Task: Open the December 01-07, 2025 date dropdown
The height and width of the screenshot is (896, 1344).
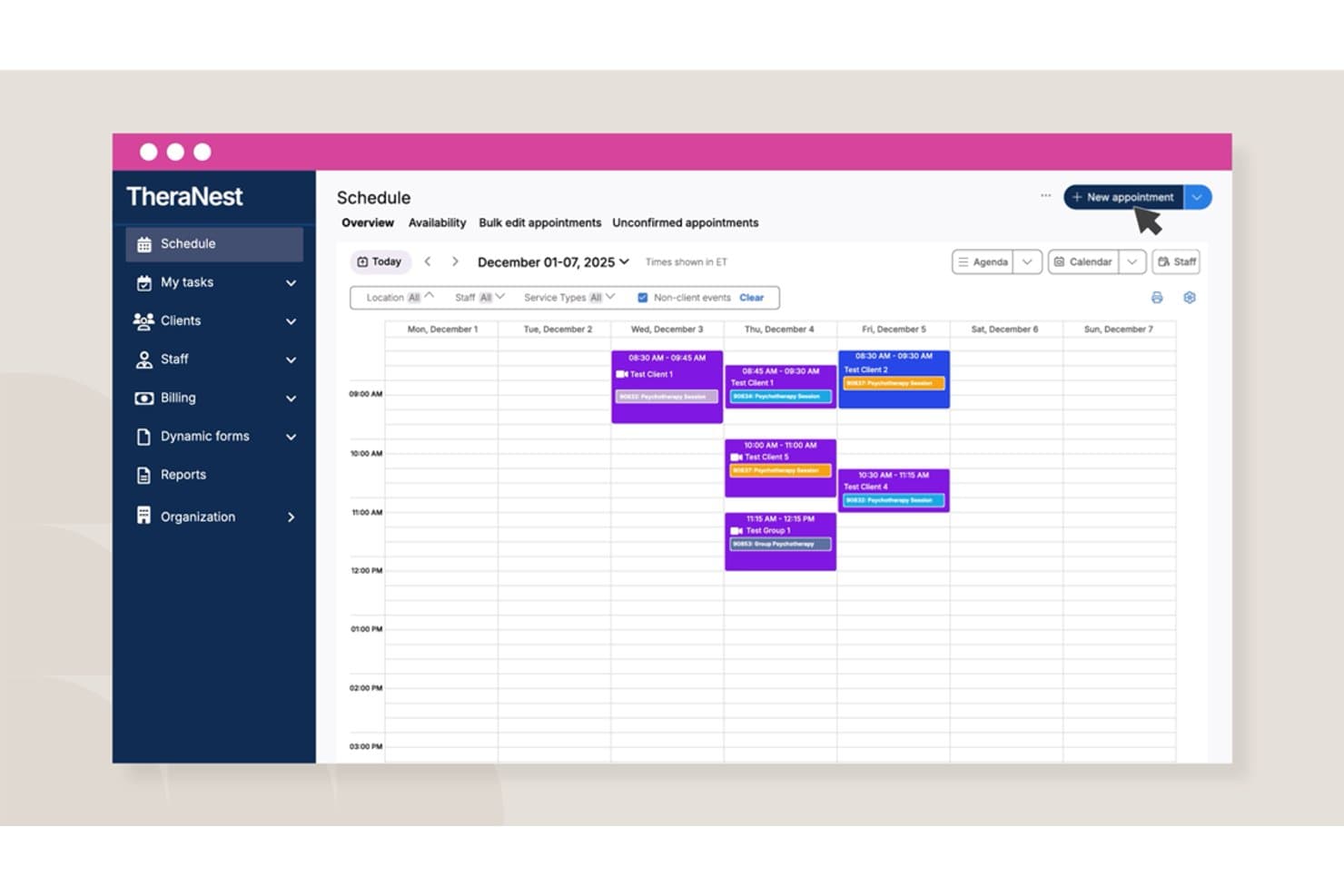Action: (553, 262)
